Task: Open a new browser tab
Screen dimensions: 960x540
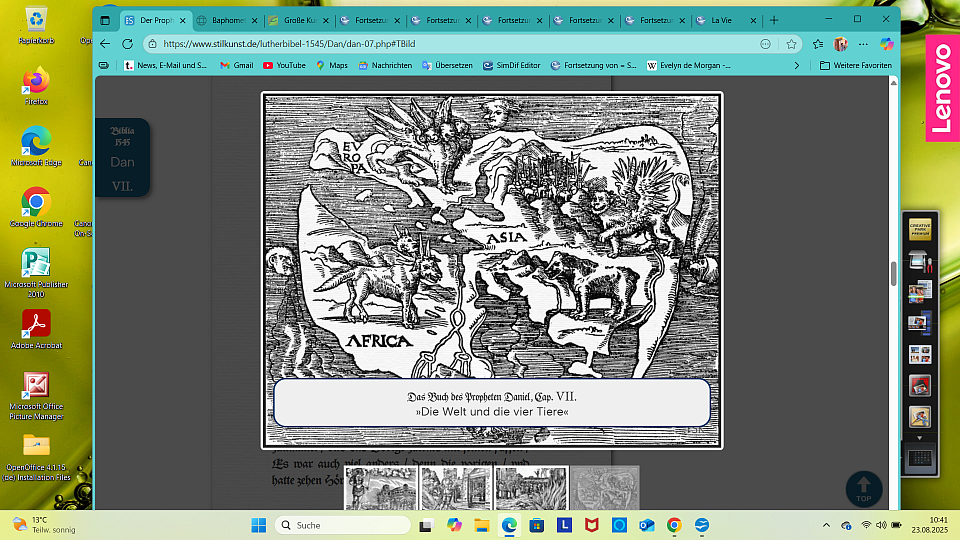Action: 774,20
